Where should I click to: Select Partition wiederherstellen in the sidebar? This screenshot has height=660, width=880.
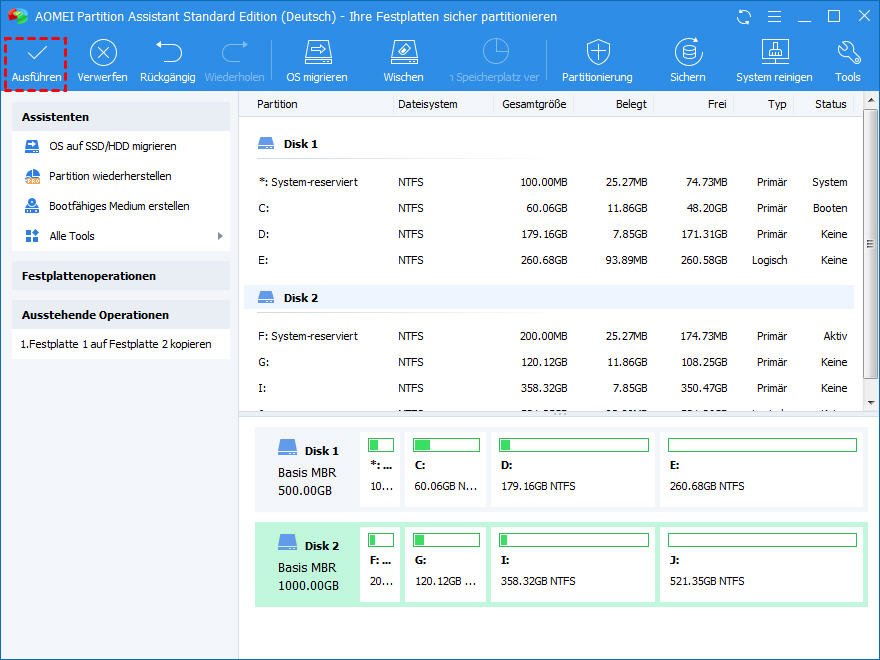click(110, 176)
